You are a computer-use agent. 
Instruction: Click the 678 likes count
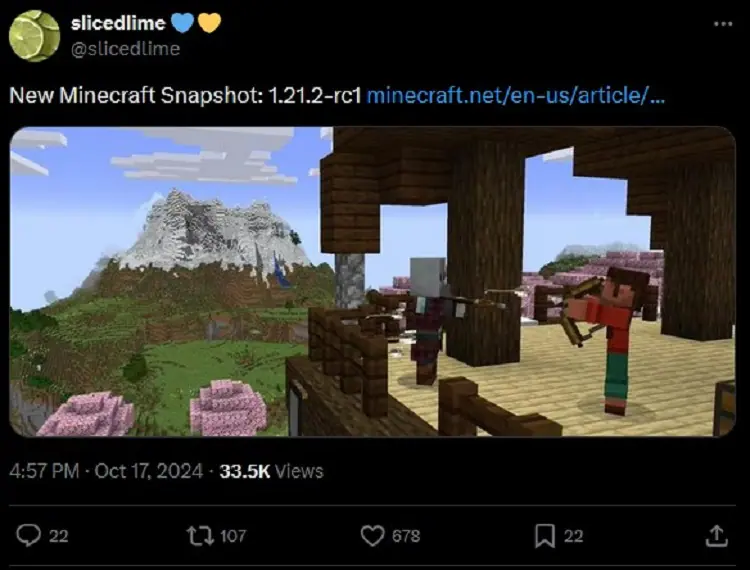(x=406, y=536)
